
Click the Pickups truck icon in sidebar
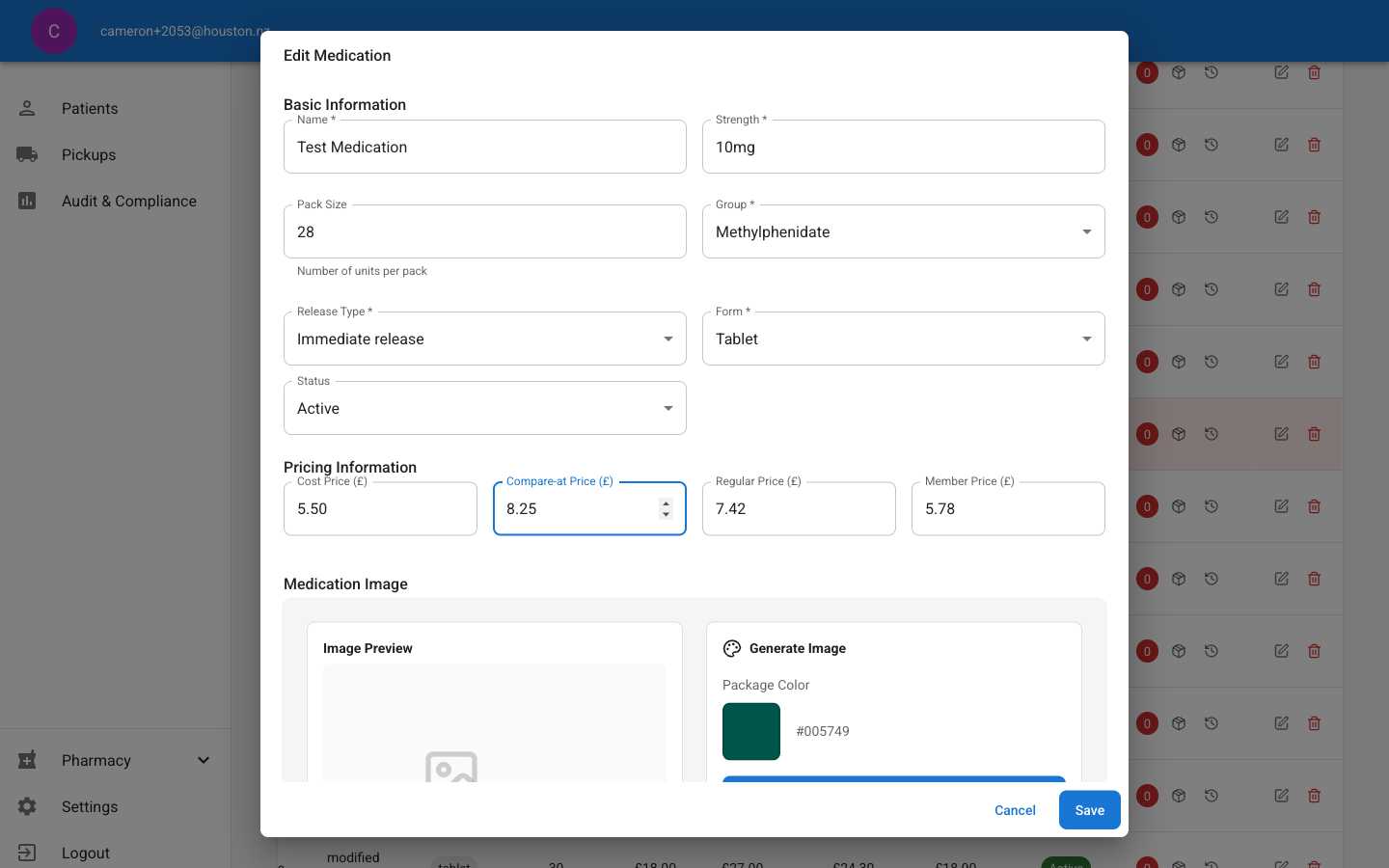click(27, 154)
